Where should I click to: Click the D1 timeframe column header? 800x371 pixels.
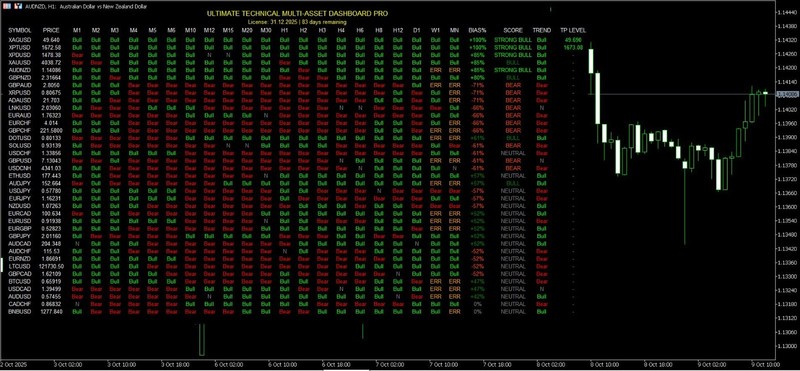417,31
